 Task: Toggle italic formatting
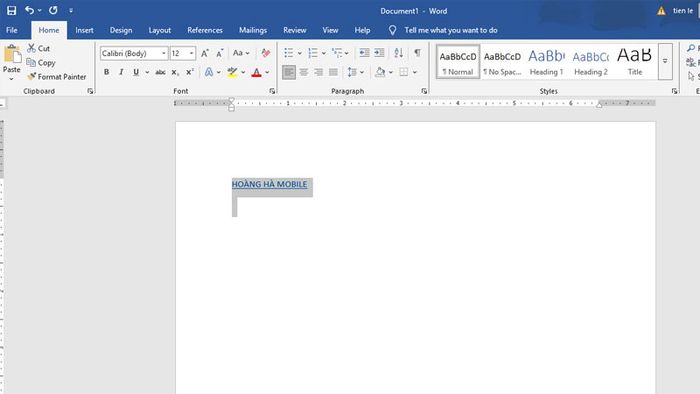(x=121, y=72)
